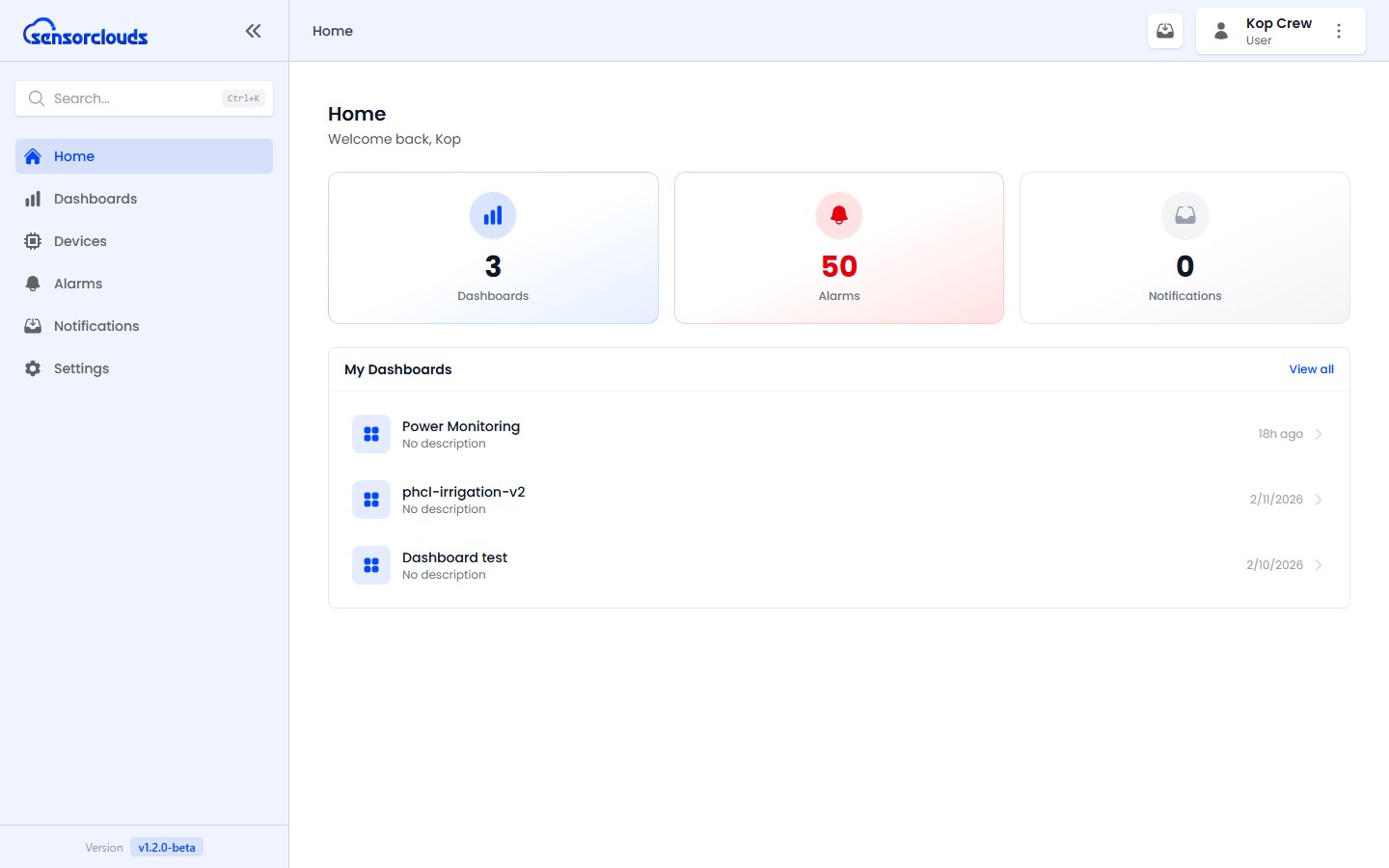Viewport: 1389px width, 868px height.
Task: Click the user avatar icon for Kop Crew
Action: pos(1220,30)
